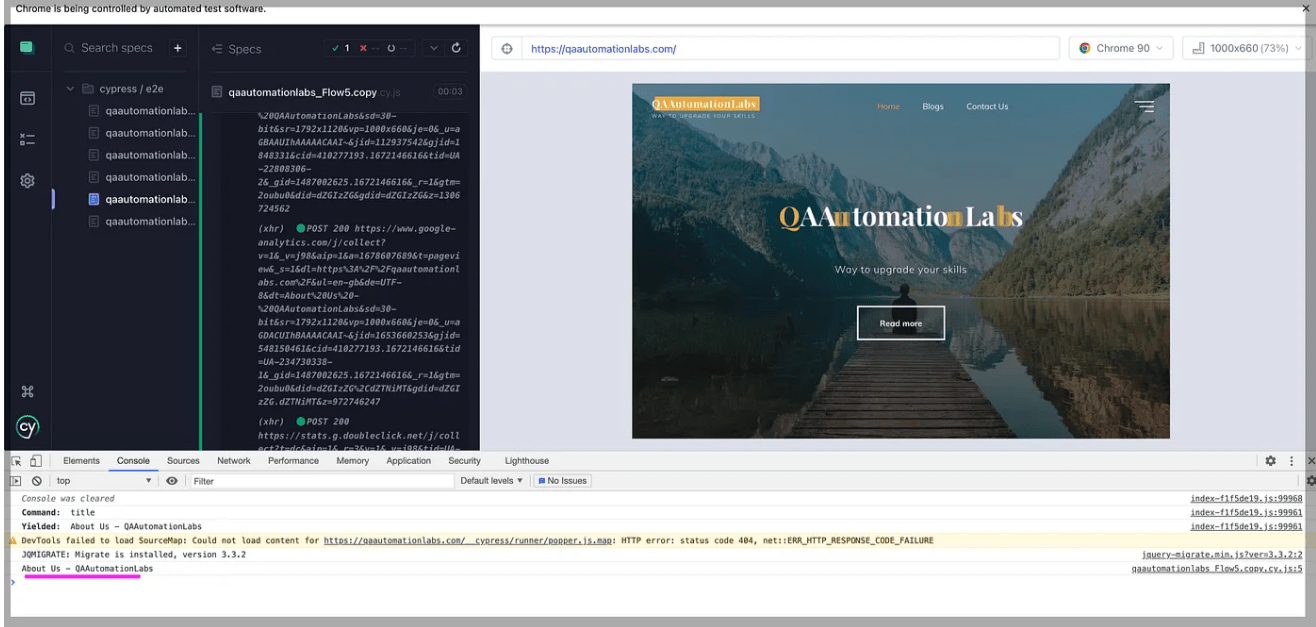The height and width of the screenshot is (627, 1316).
Task: Collapse the Specs list toggle icon
Action: pyautogui.click(x=216, y=48)
